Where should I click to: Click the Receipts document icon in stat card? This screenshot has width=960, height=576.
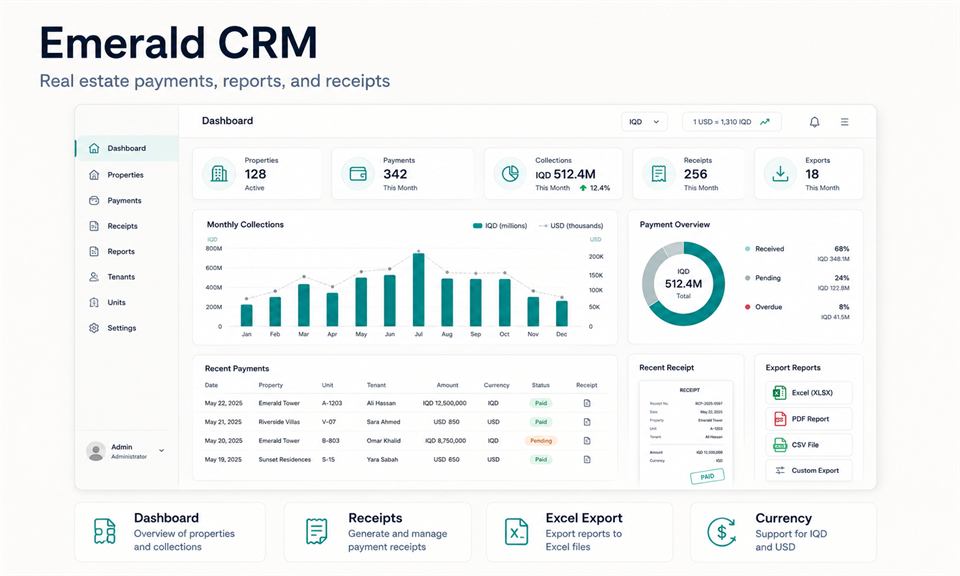pyautogui.click(x=659, y=174)
